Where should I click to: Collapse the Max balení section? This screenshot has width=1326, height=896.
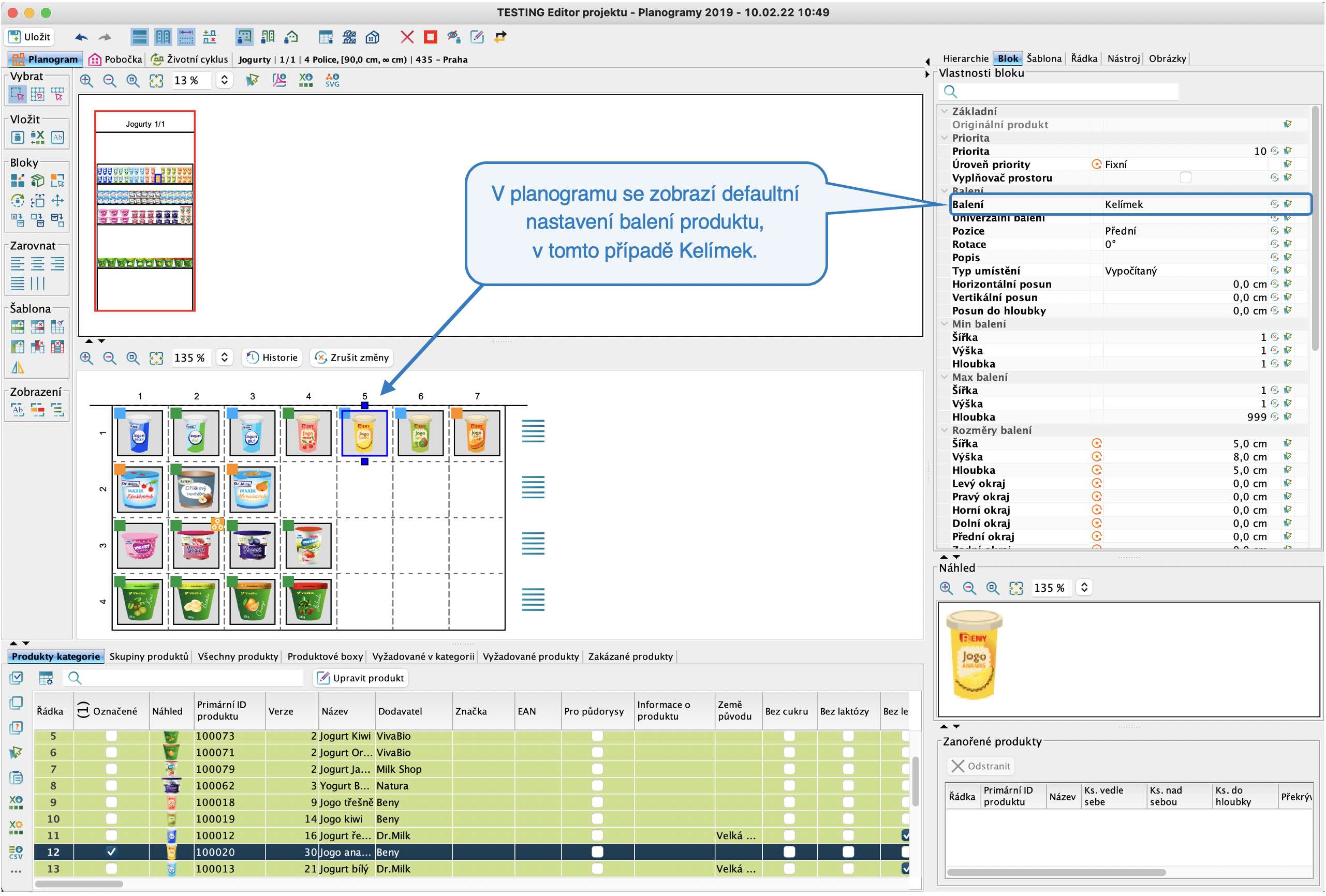[944, 377]
